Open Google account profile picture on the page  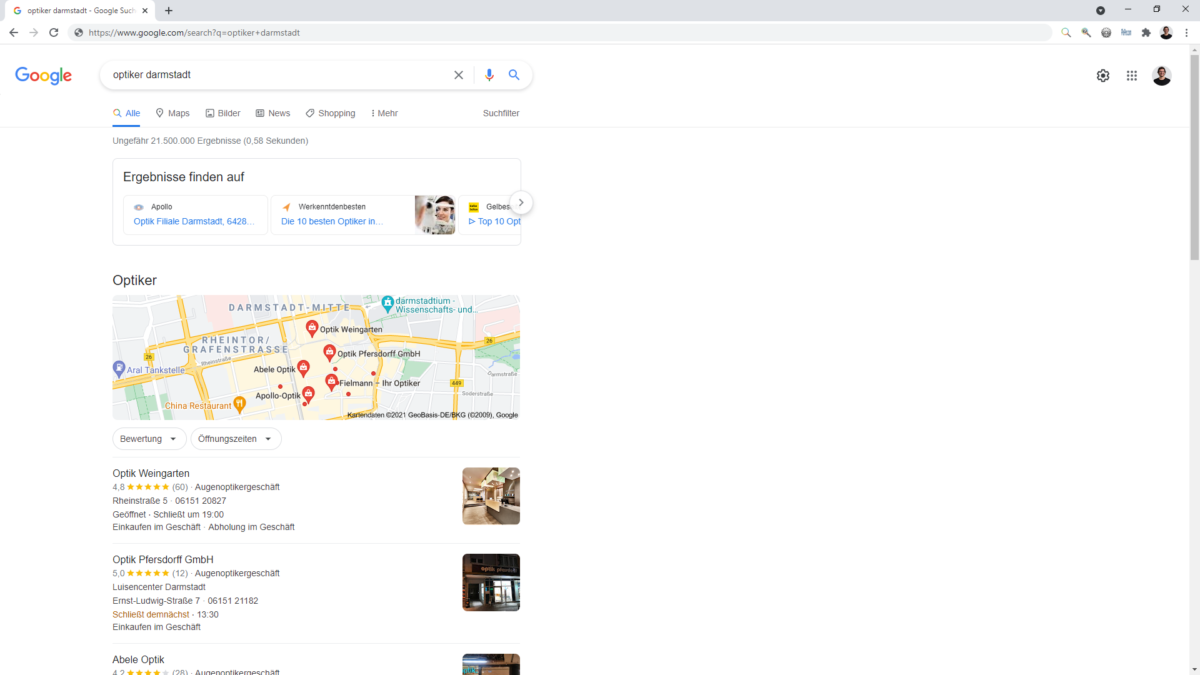1161,75
